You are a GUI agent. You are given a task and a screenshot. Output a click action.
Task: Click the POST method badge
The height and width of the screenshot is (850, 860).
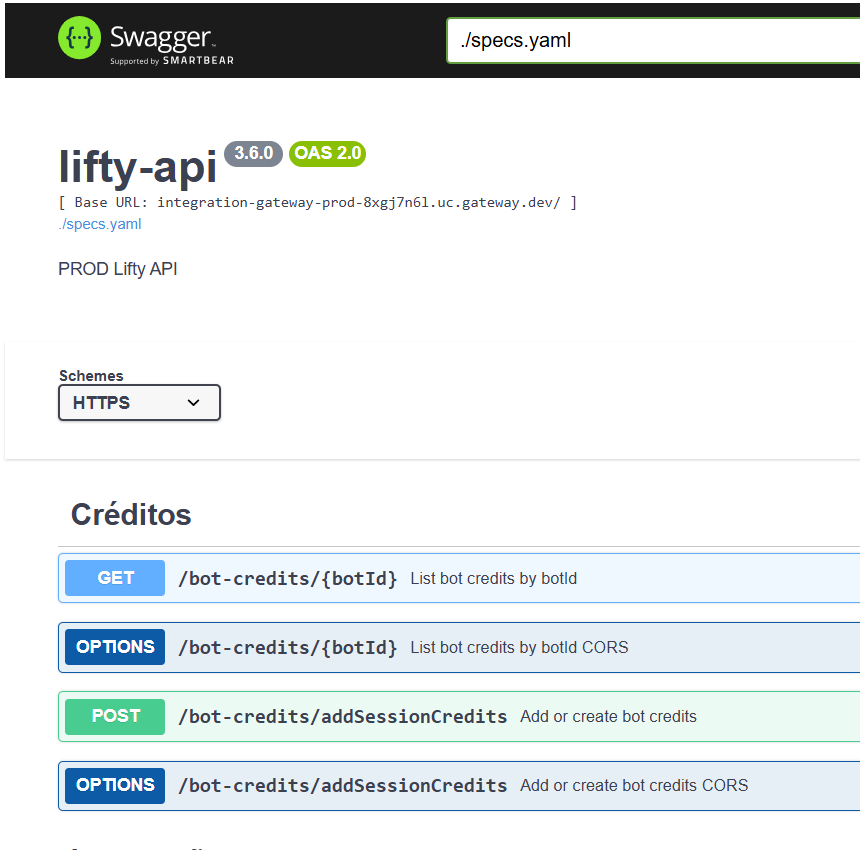[x=115, y=716]
